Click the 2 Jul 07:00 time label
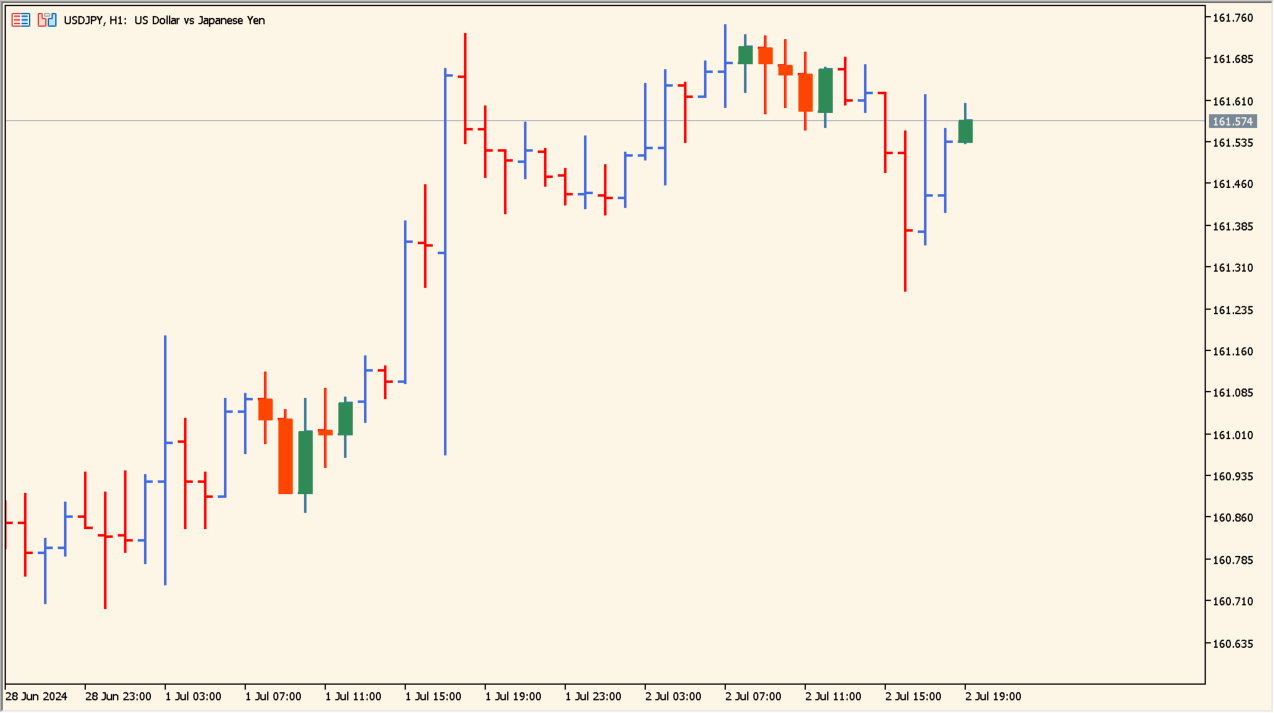The image size is (1274, 713). 753,697
